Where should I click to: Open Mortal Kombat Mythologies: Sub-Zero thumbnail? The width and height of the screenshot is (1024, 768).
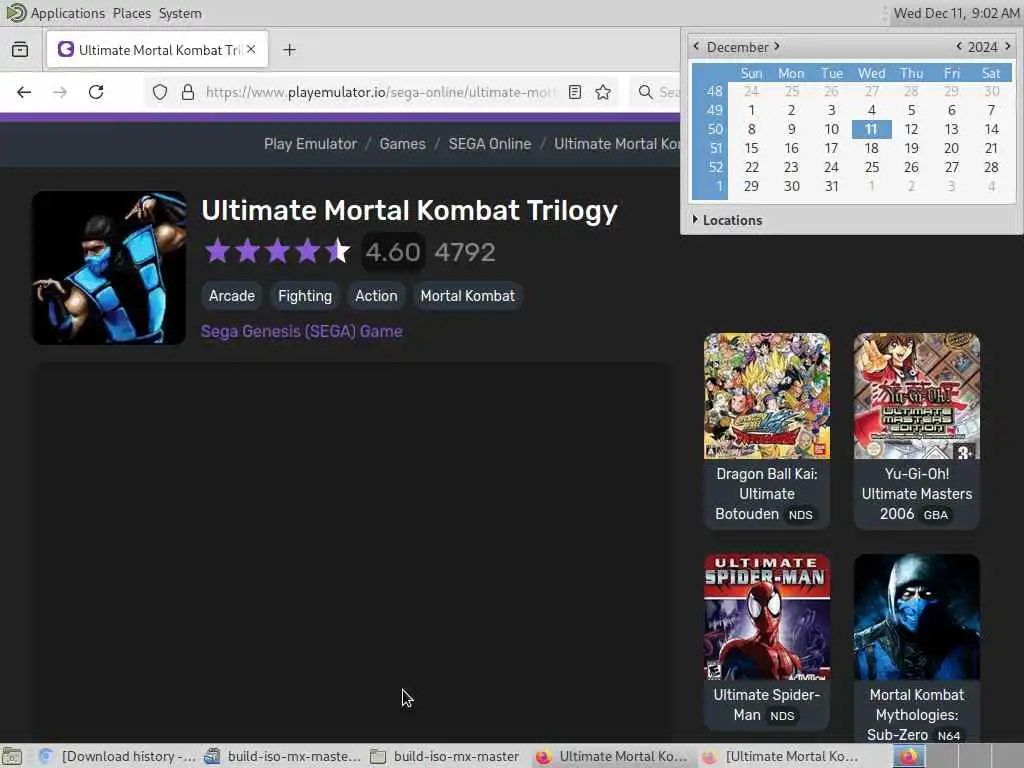pyautogui.click(x=917, y=617)
